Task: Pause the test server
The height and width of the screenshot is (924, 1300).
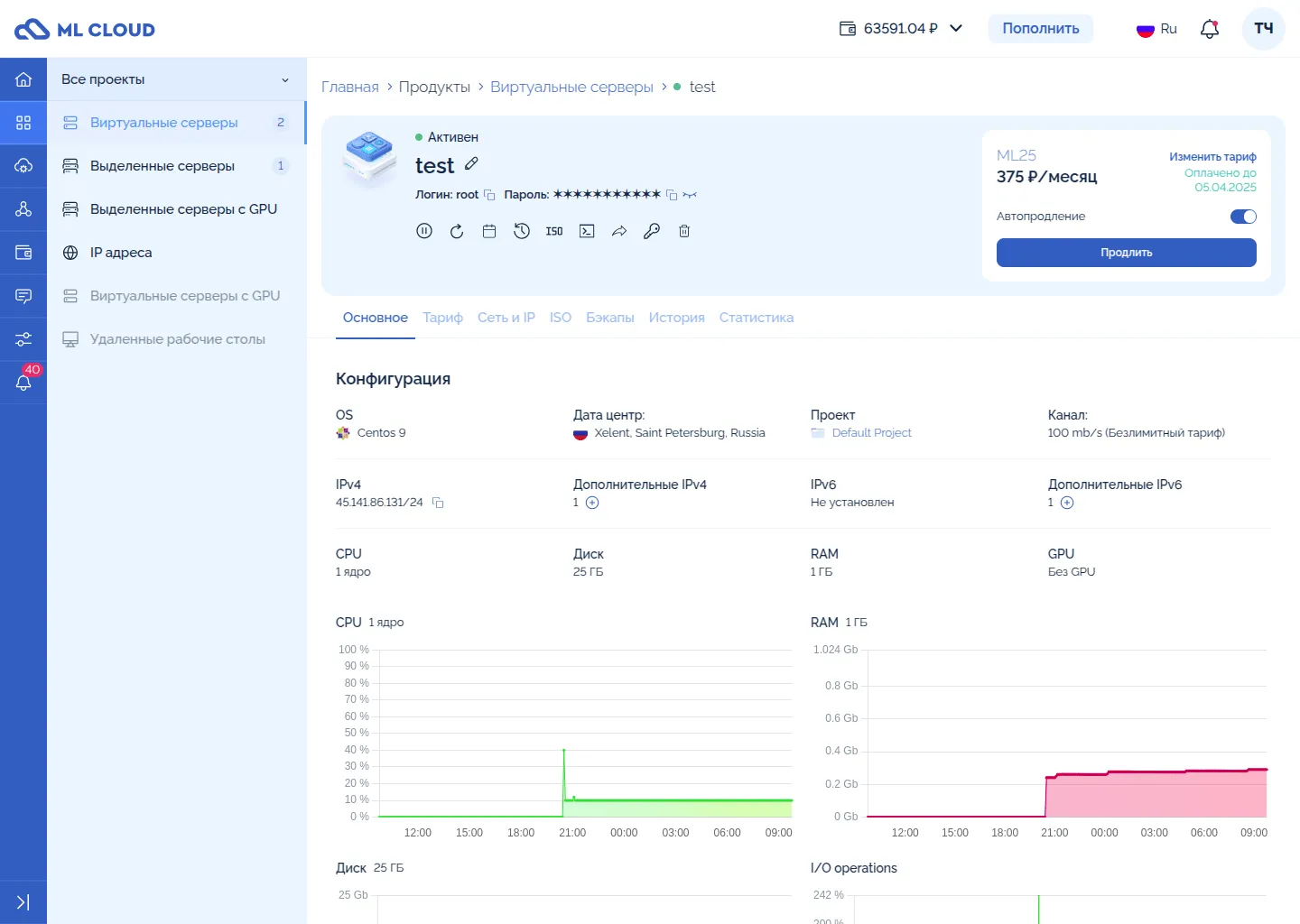Action: pyautogui.click(x=424, y=231)
